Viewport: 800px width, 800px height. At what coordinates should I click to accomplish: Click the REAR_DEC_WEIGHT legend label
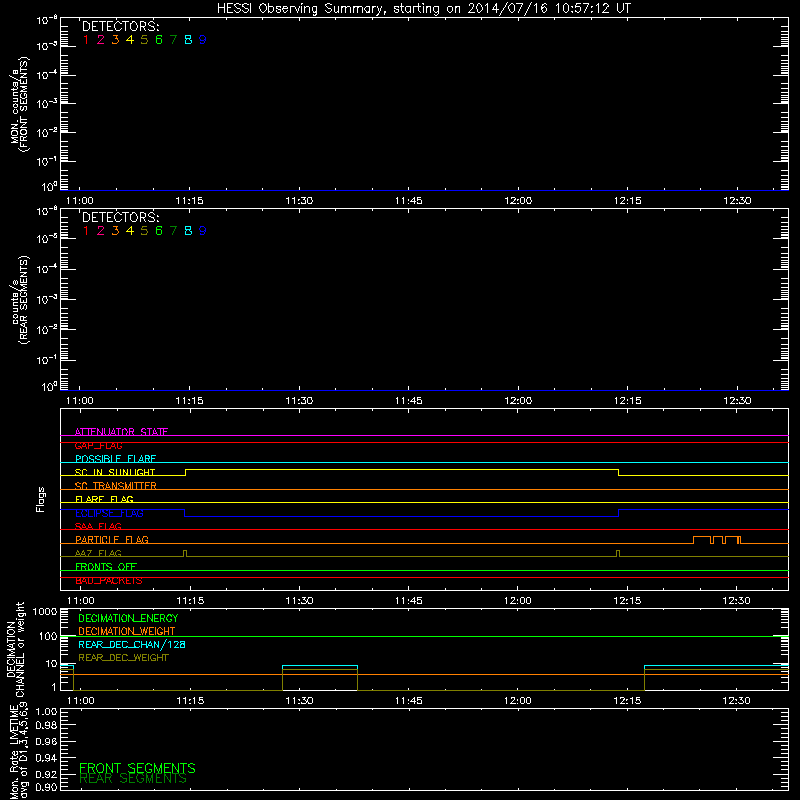[123, 658]
